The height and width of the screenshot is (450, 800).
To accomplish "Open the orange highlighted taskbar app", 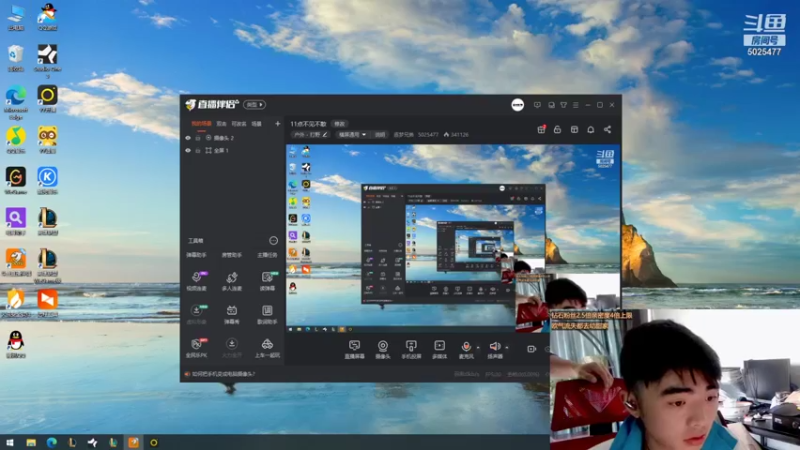I will (134, 442).
